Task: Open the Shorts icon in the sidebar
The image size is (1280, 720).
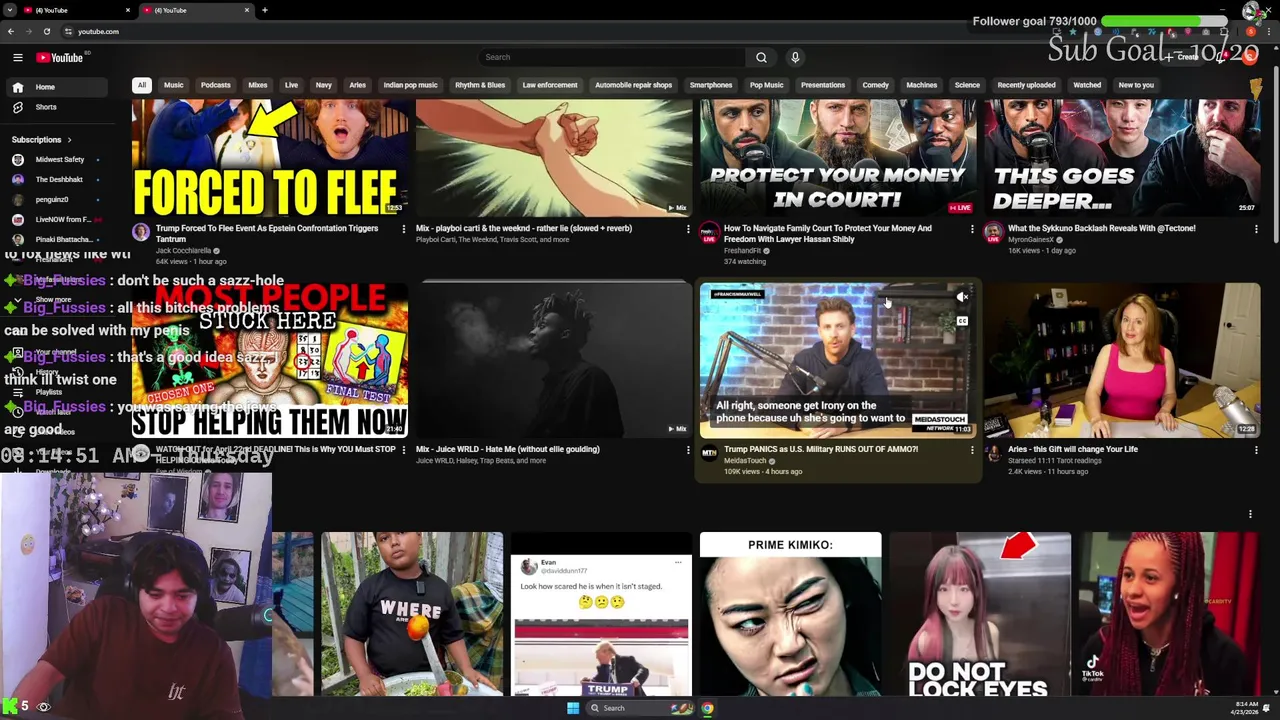Action: click(18, 107)
